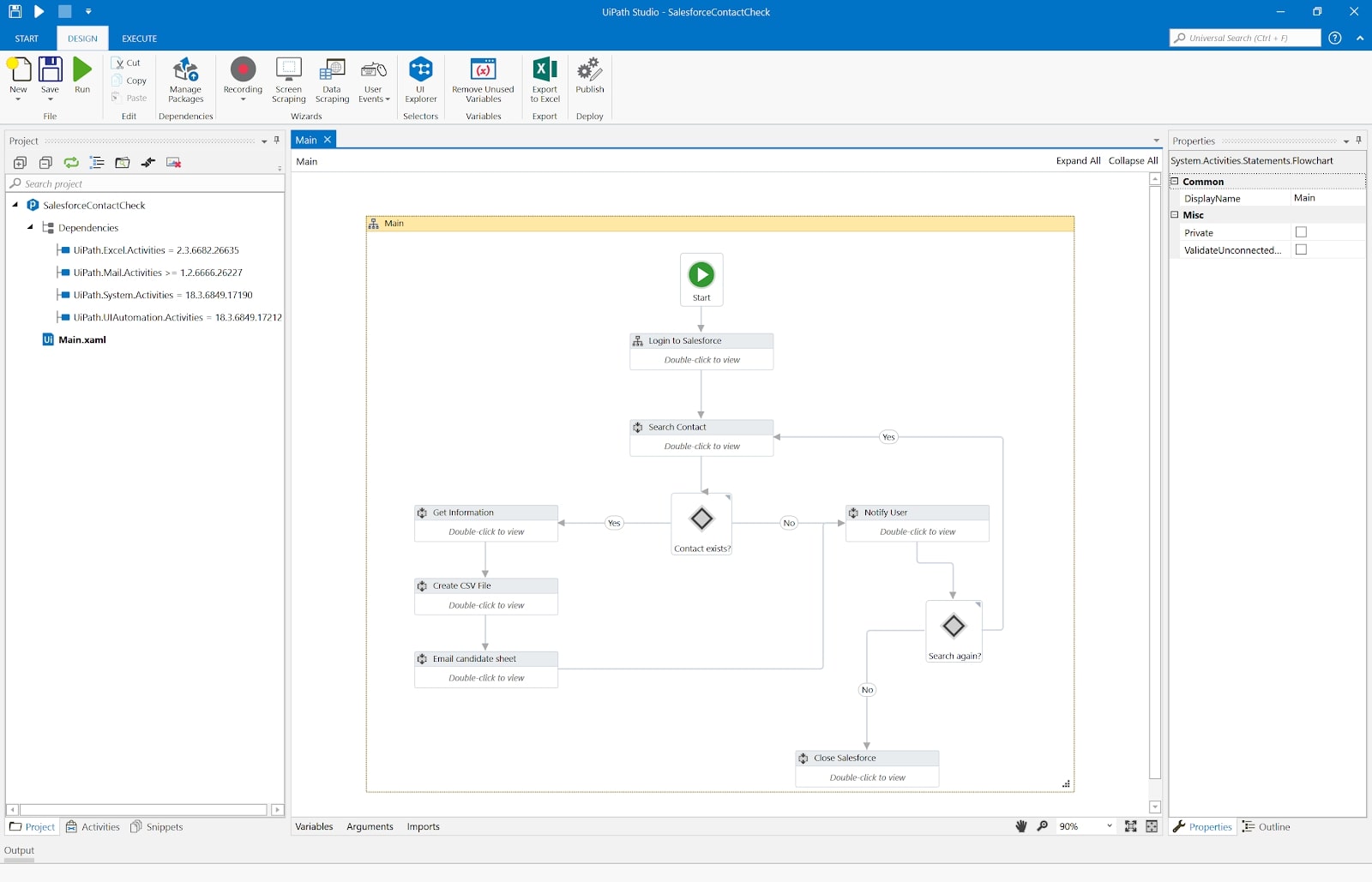Screen dimensions: 1372x882
Task: Run the workflow
Action: [x=82, y=77]
